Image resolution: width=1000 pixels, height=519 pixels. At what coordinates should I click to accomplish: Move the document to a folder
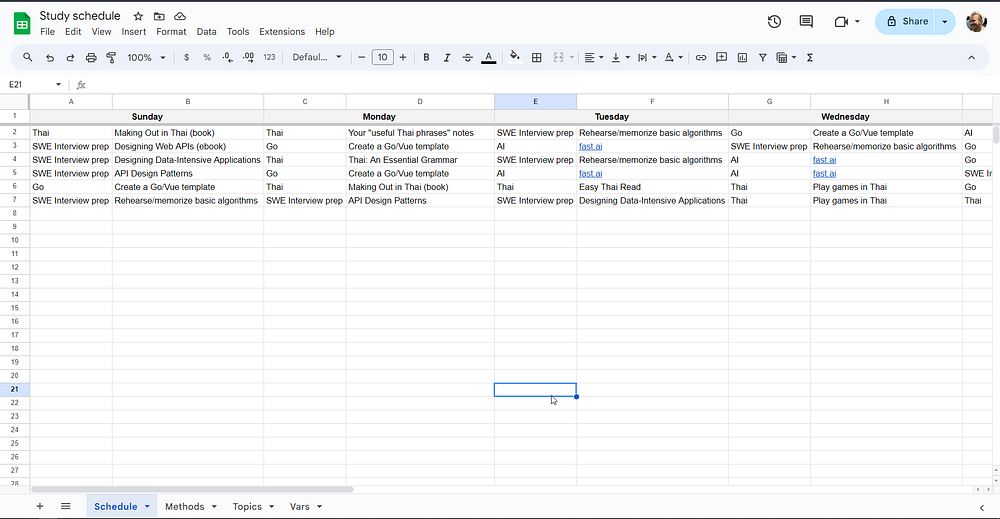(159, 16)
